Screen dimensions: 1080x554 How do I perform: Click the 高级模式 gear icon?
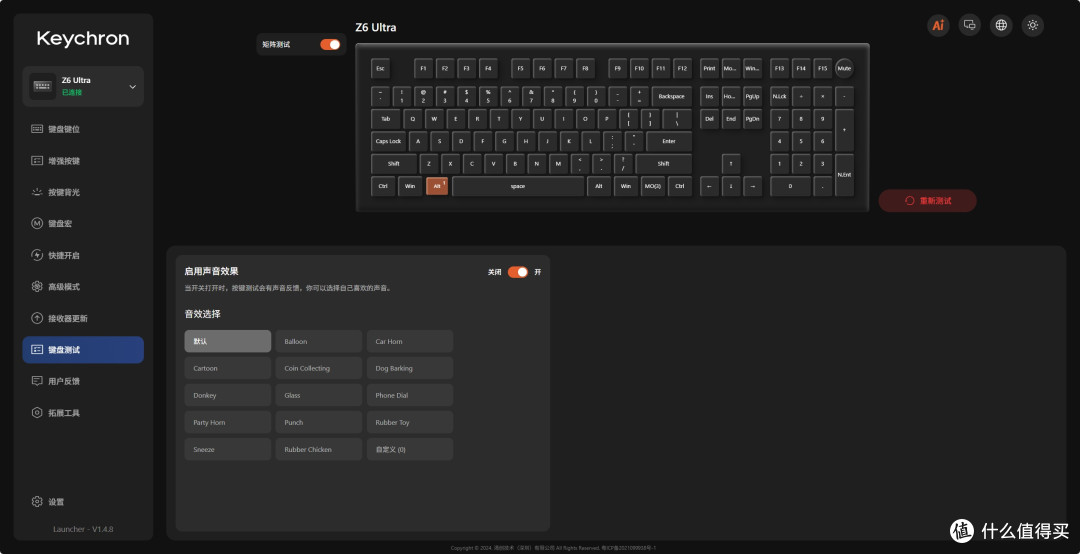point(37,287)
